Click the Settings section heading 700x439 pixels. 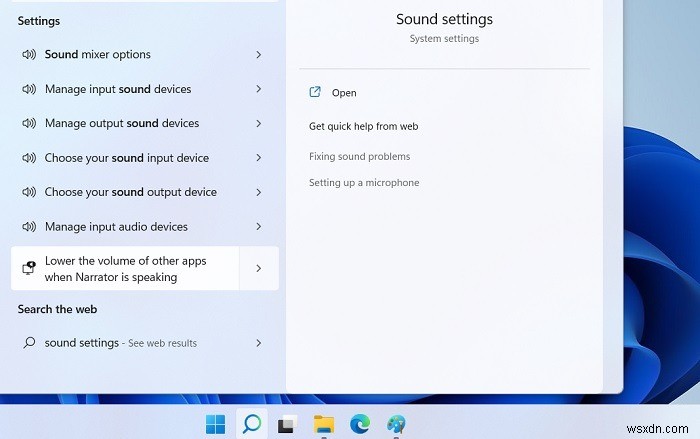39,21
